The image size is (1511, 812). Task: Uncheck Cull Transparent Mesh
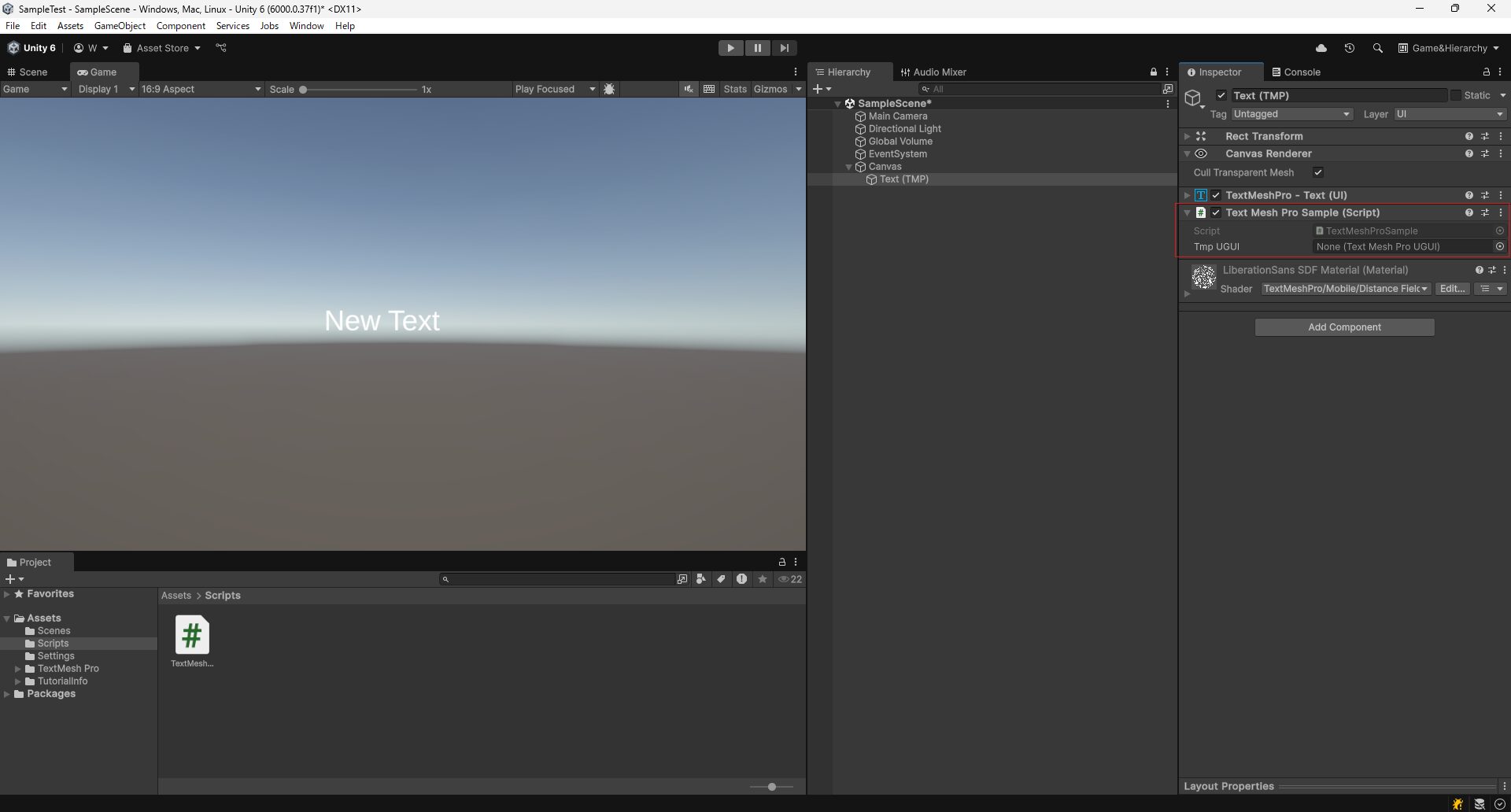1318,172
